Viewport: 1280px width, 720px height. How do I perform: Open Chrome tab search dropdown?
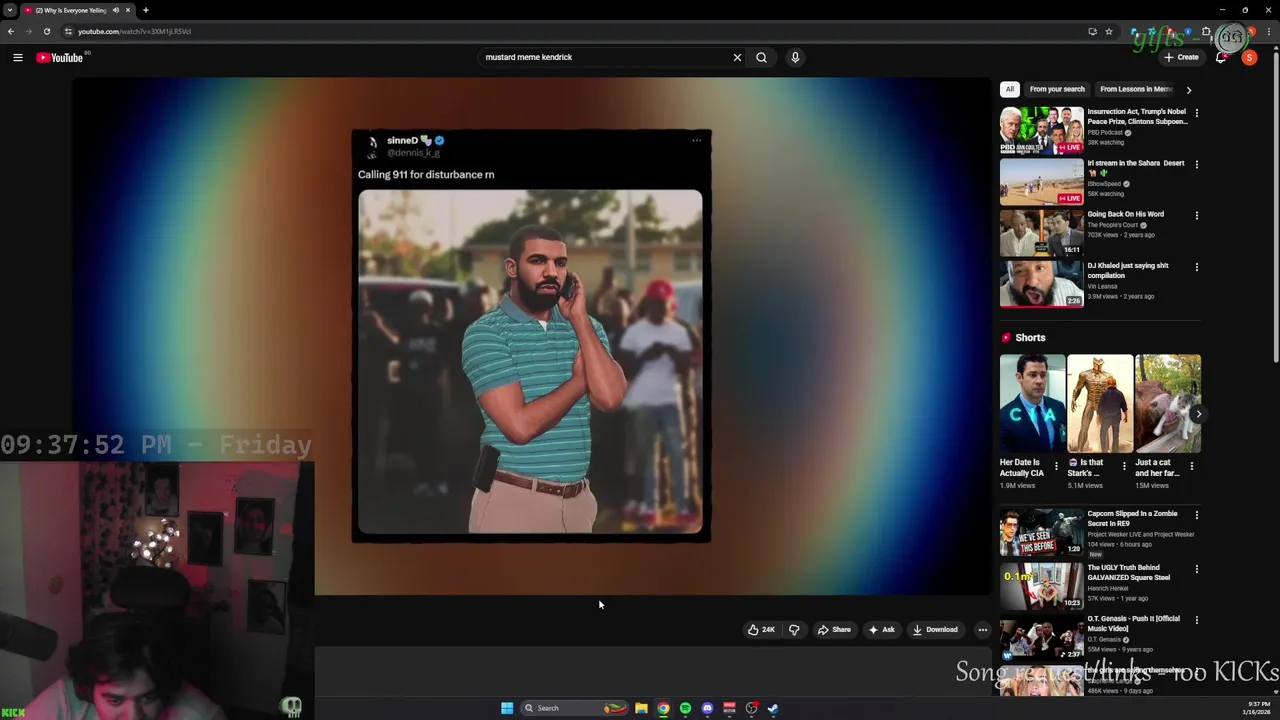[9, 10]
